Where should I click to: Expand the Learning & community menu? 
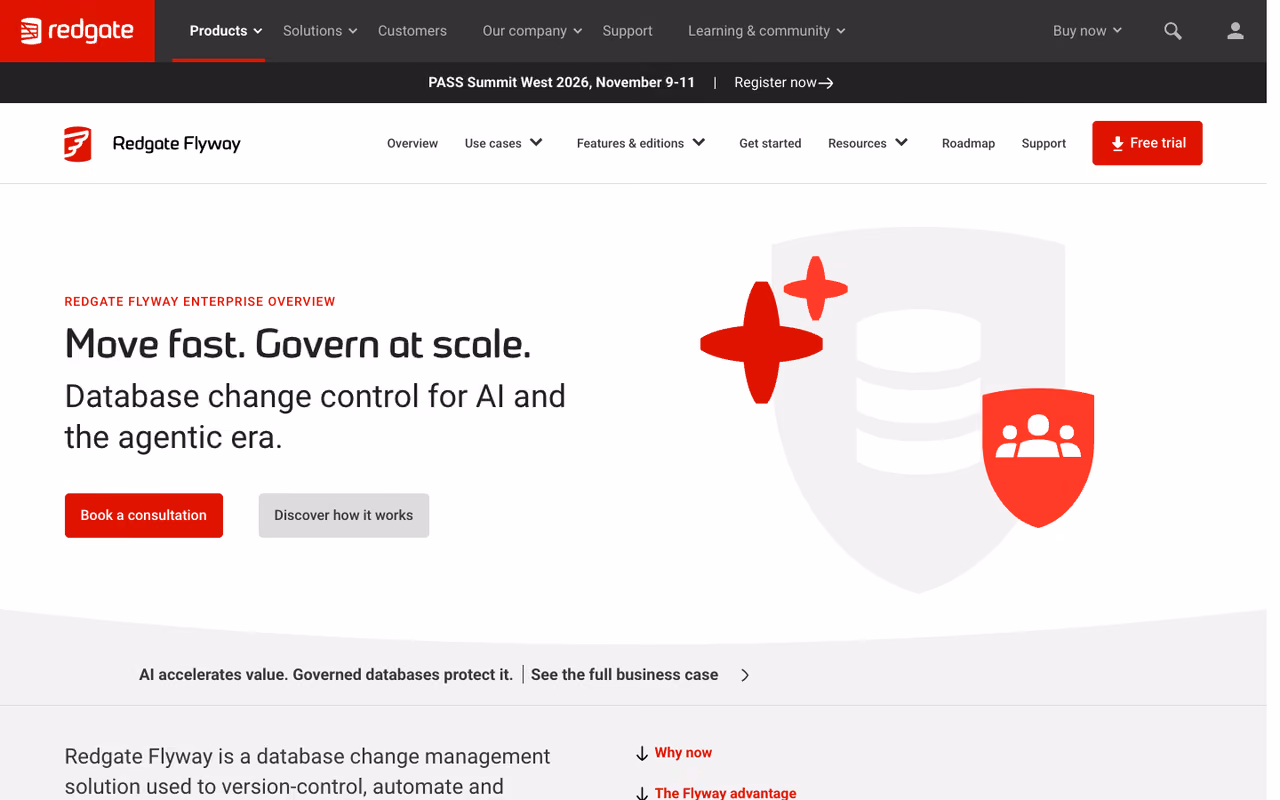767,31
